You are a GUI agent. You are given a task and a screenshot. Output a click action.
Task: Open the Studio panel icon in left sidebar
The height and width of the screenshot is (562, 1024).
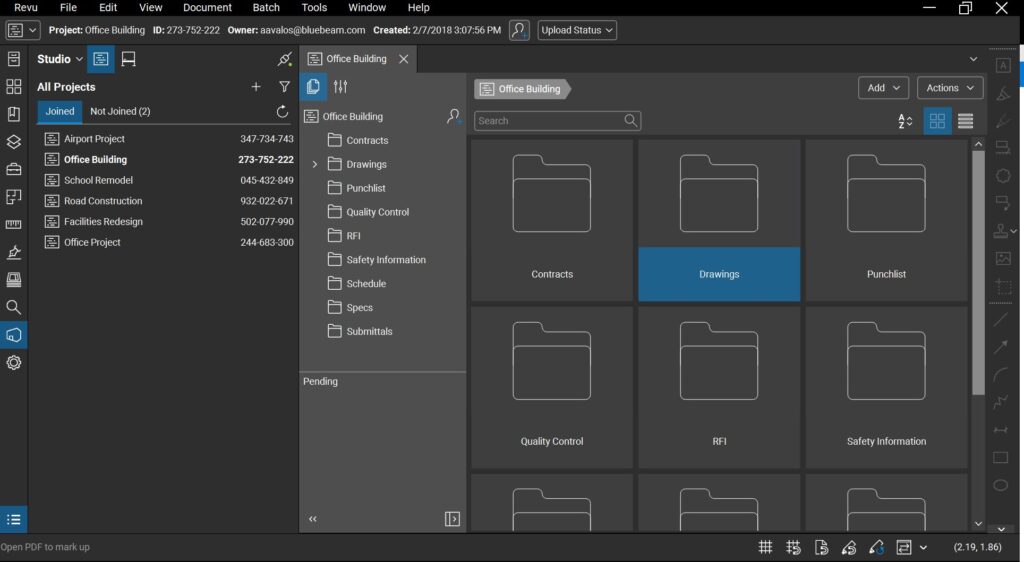pos(14,335)
